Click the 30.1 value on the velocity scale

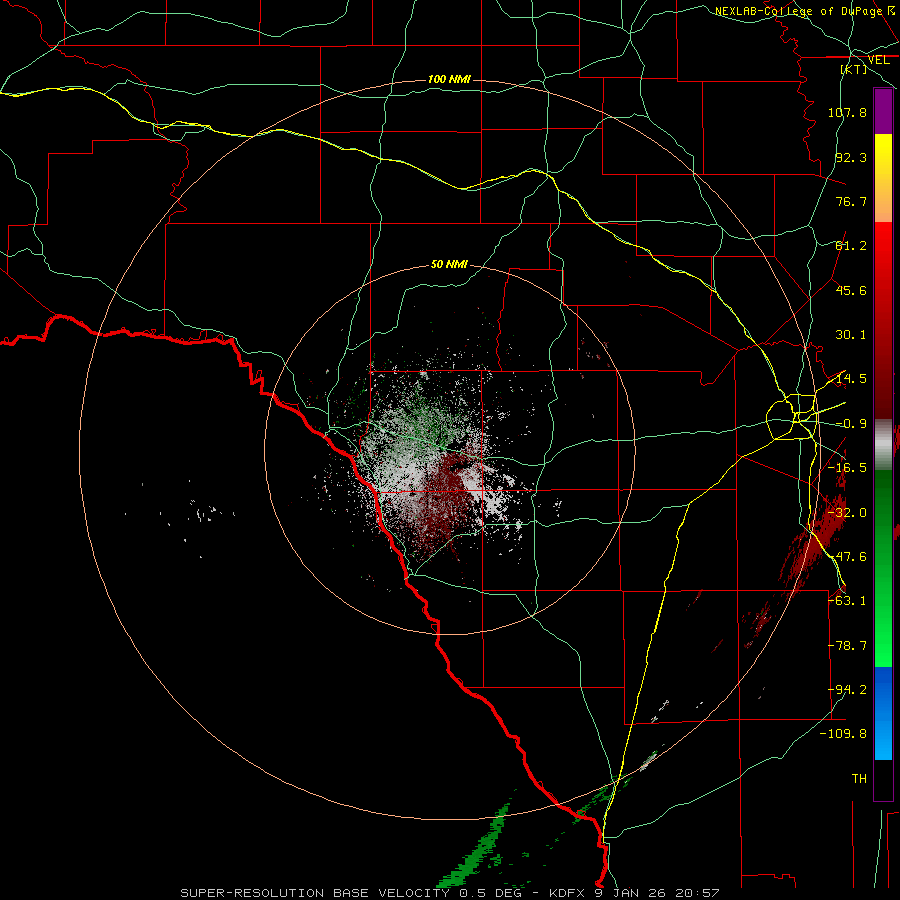pos(851,335)
